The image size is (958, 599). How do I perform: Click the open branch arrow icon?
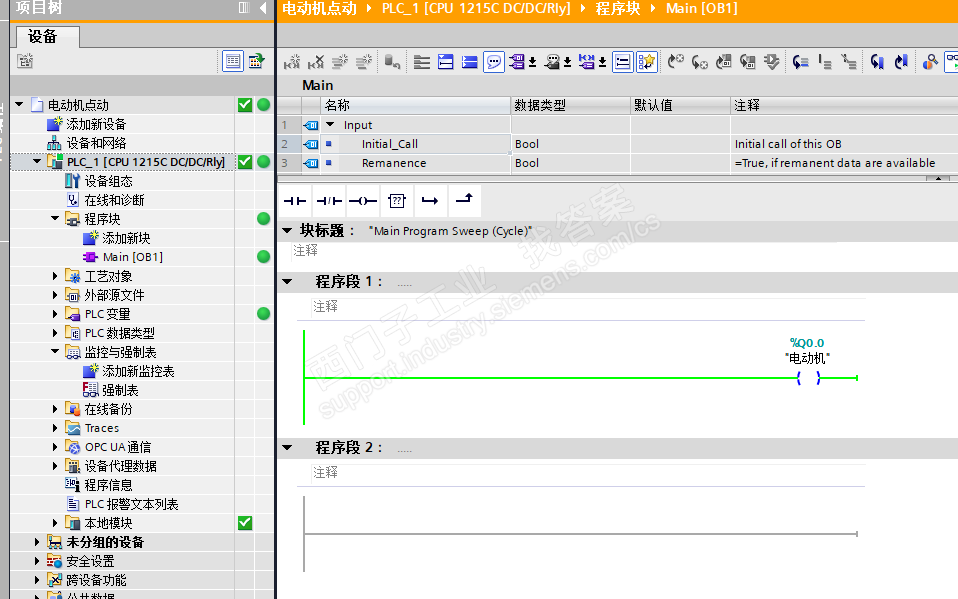pyautogui.click(x=430, y=200)
